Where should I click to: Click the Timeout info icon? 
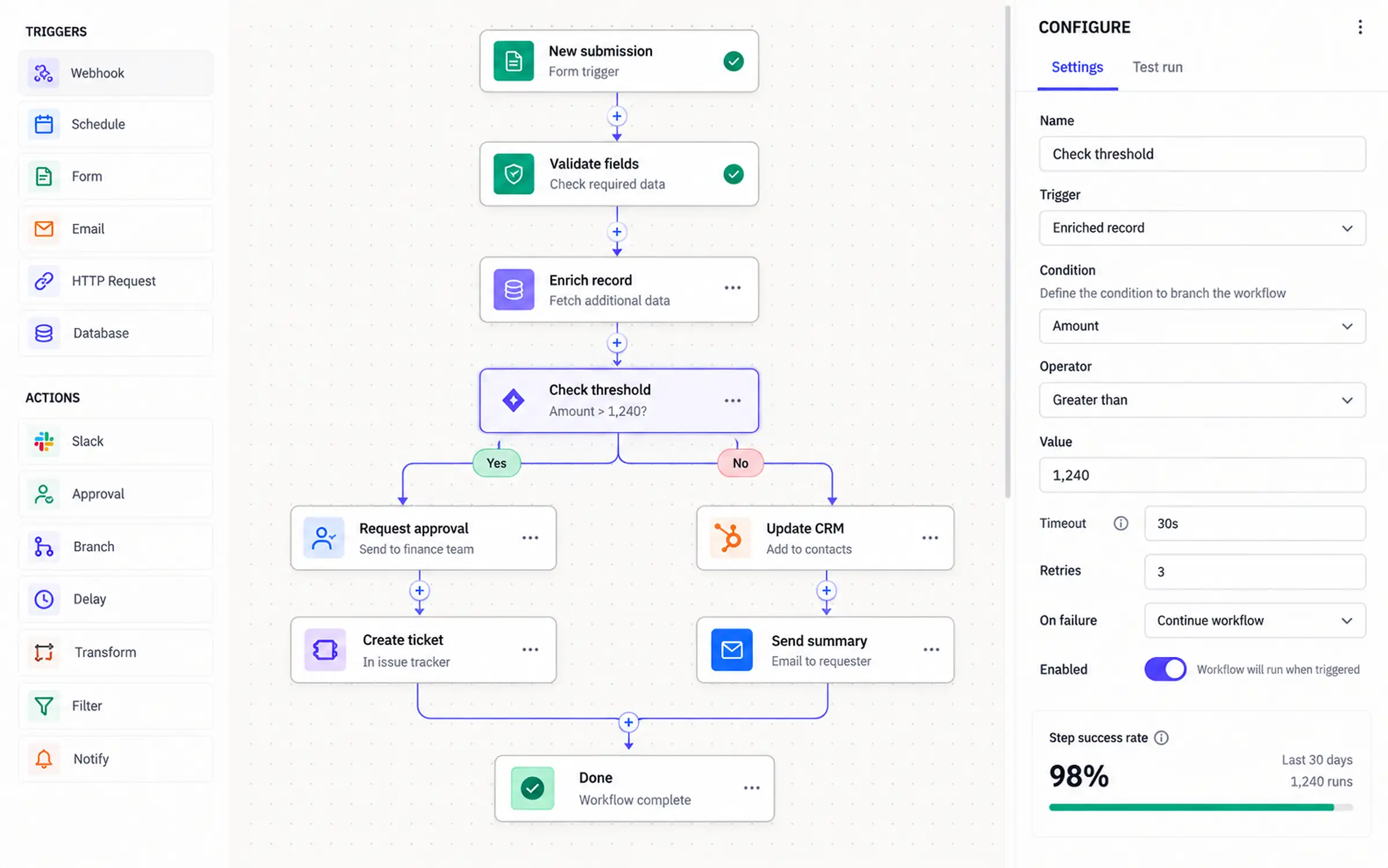[x=1121, y=523]
